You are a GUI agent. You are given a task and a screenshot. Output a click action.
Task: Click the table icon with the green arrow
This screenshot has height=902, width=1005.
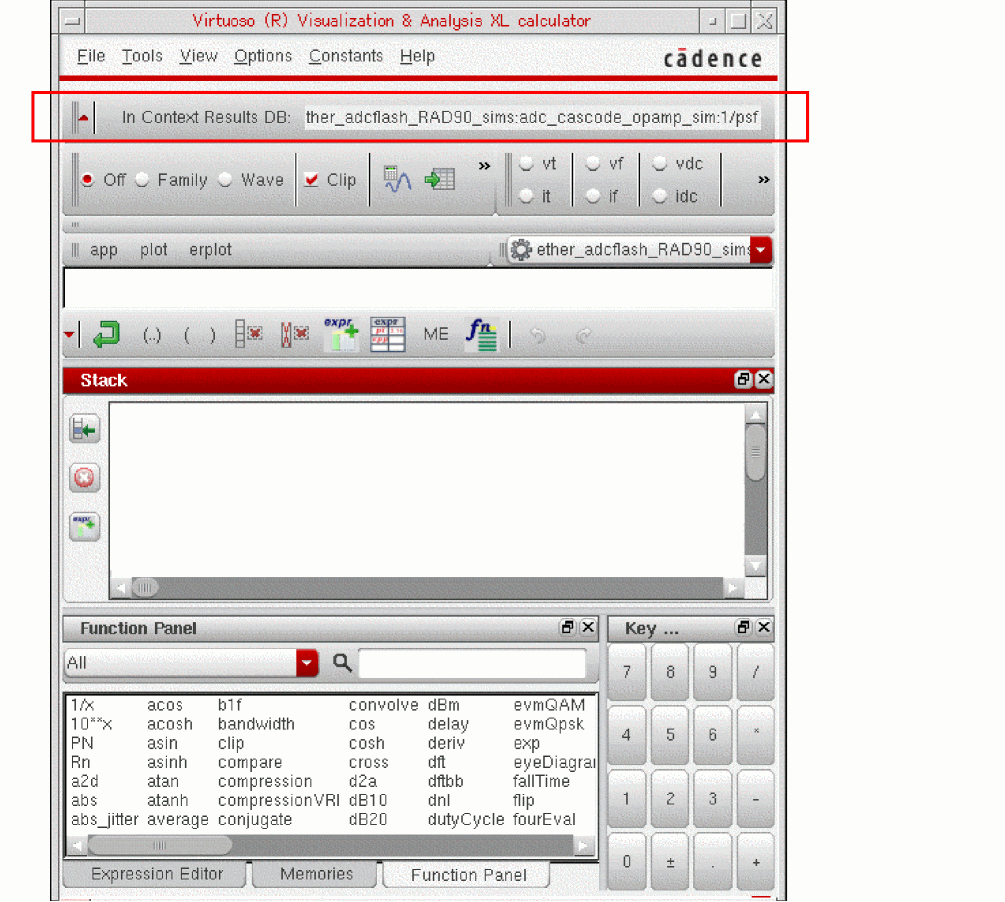pos(439,180)
